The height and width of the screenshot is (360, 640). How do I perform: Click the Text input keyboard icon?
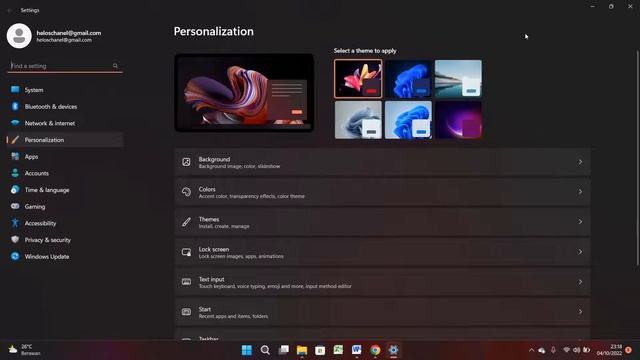coord(186,282)
